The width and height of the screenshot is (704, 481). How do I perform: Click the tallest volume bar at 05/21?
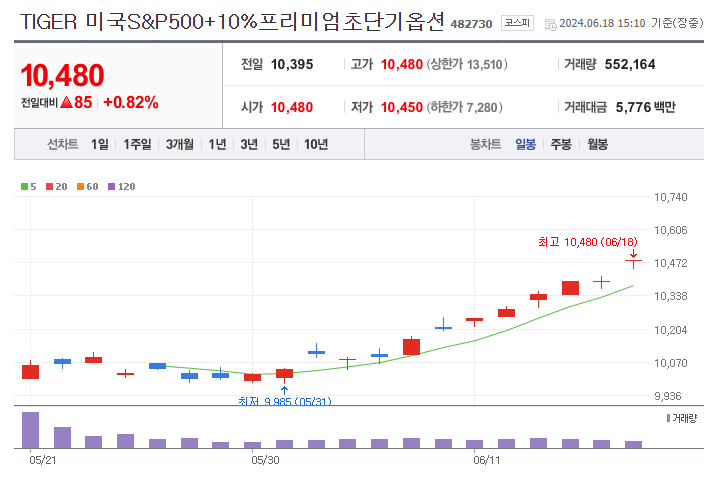coord(31,430)
